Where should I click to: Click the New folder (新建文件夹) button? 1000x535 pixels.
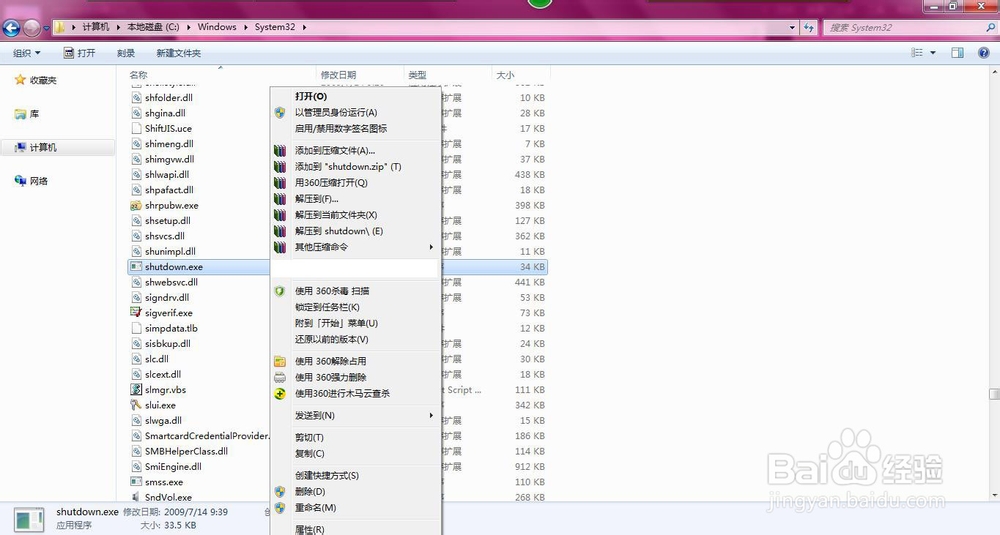coord(179,53)
